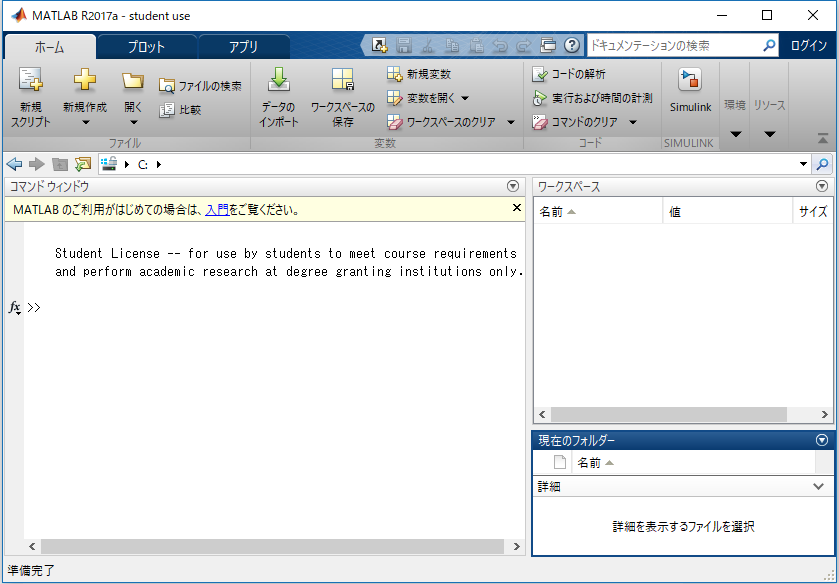Click ファイルの検索 (Find Files)

tap(200, 86)
